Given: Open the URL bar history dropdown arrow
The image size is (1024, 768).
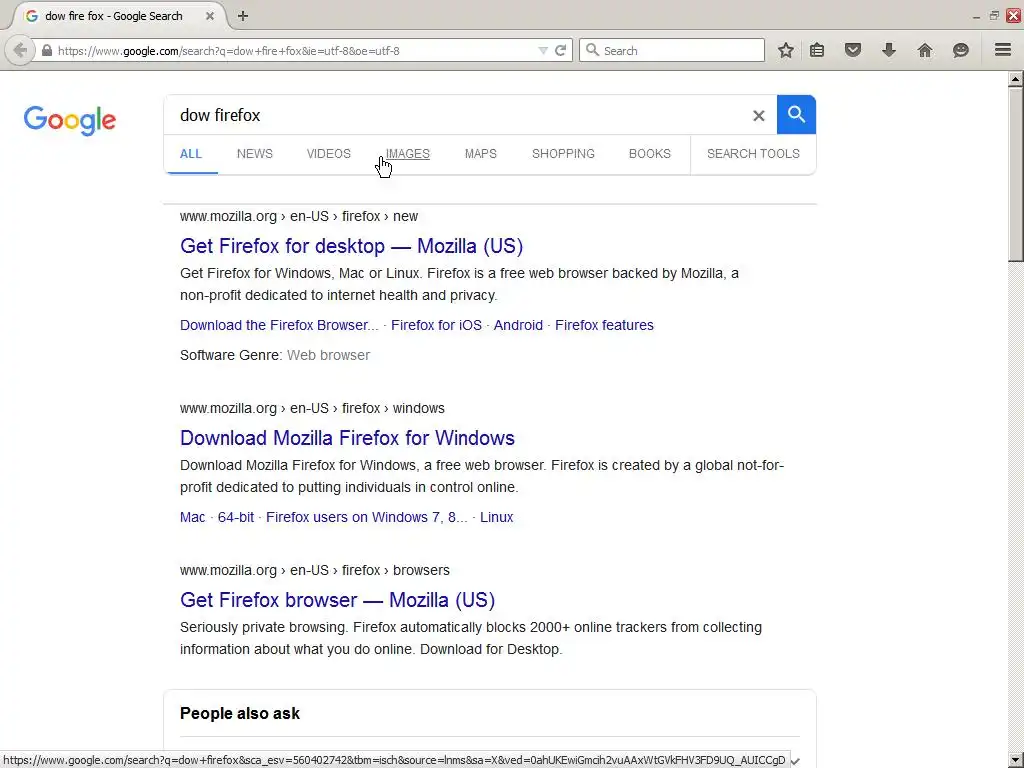Looking at the screenshot, I should (x=542, y=50).
